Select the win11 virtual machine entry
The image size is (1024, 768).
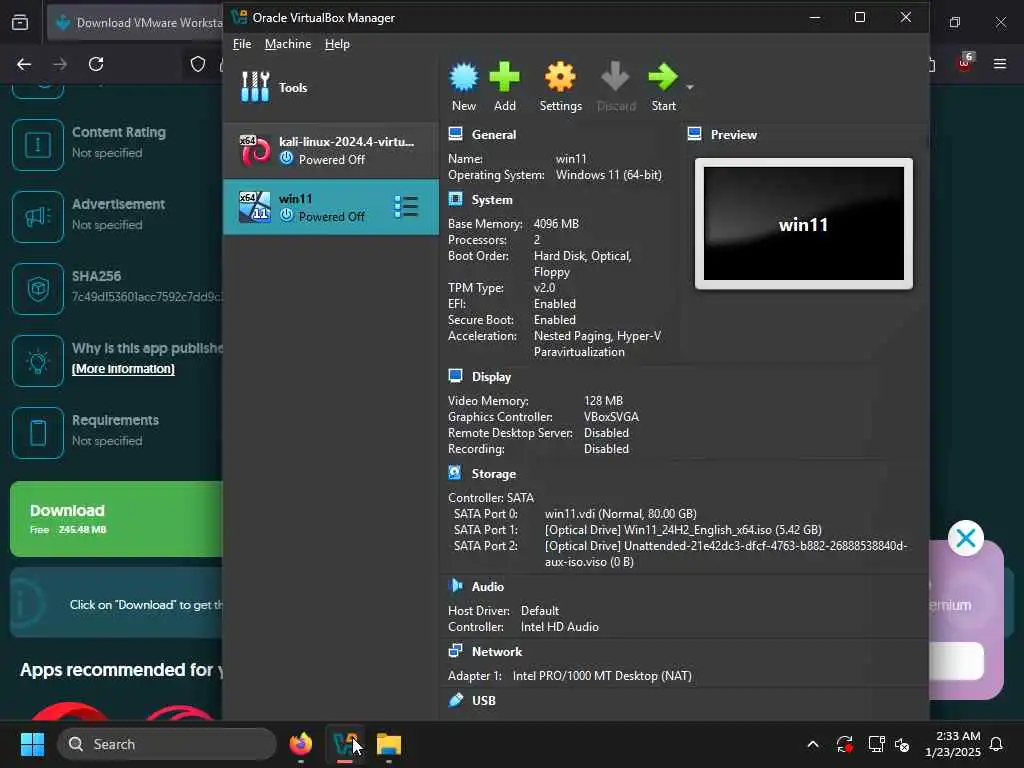(331, 207)
